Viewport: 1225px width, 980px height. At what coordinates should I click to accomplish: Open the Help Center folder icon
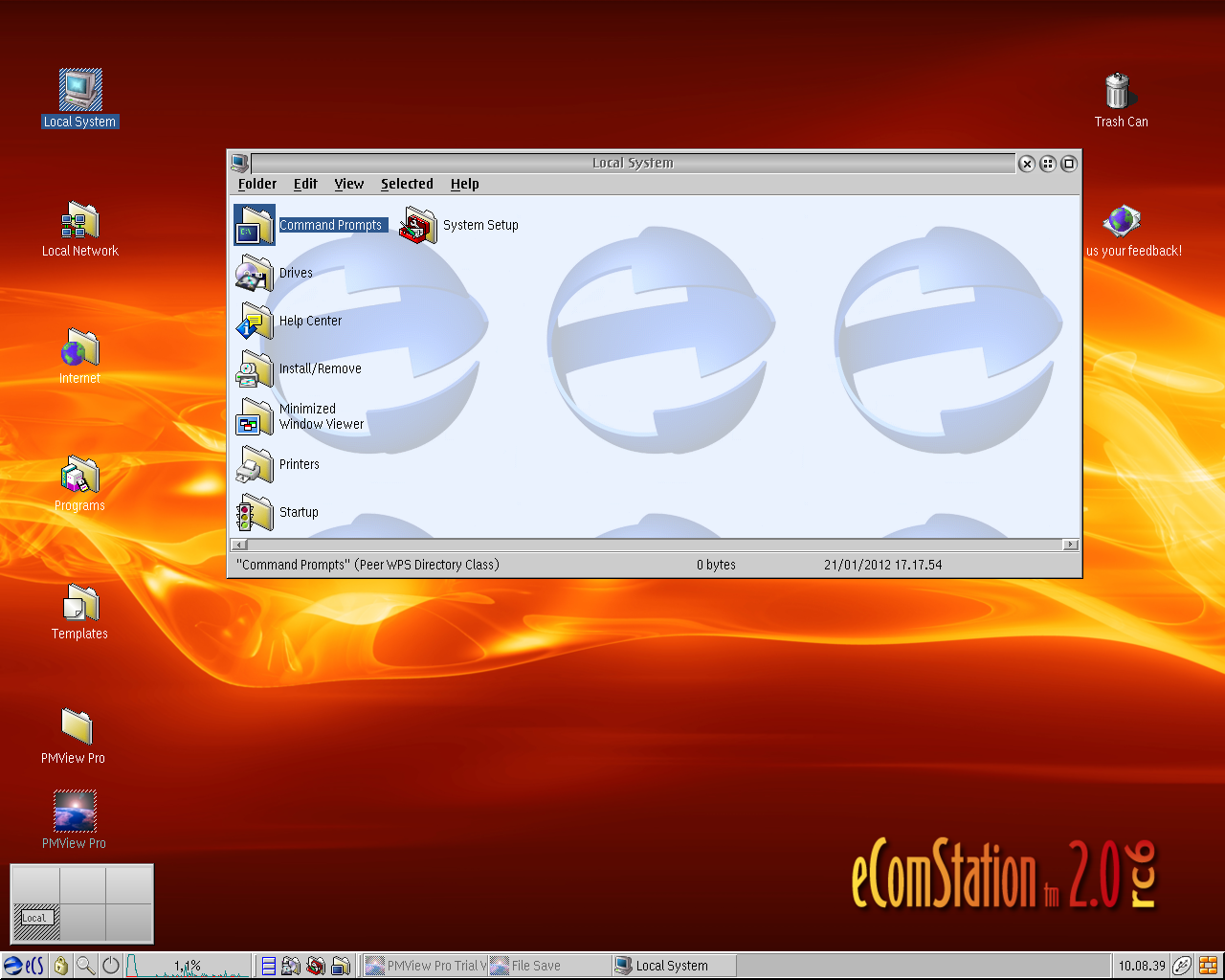tap(255, 322)
